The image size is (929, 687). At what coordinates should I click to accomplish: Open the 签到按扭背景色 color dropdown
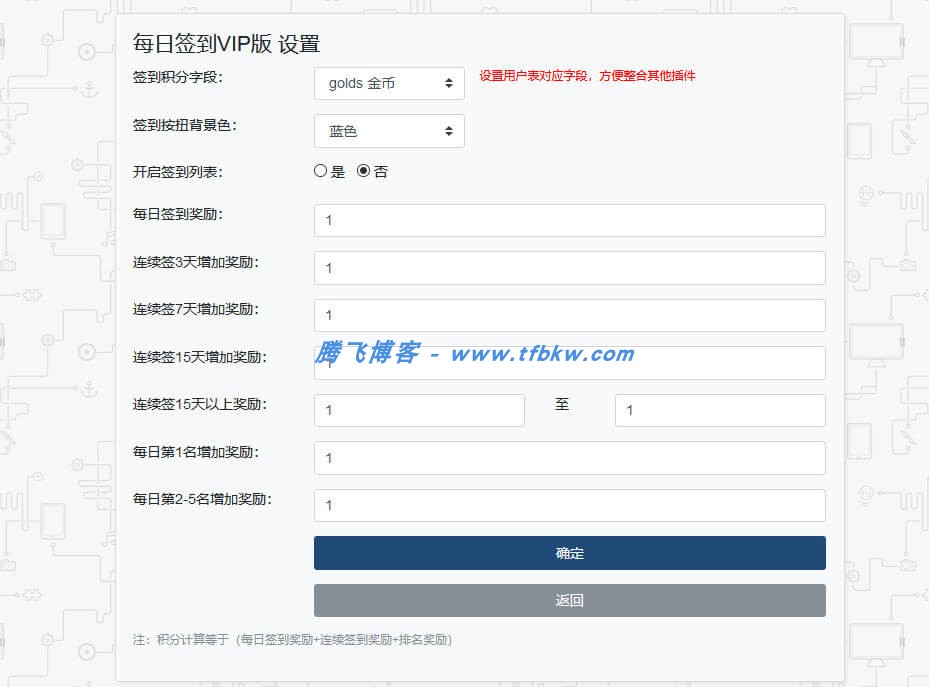click(x=388, y=131)
